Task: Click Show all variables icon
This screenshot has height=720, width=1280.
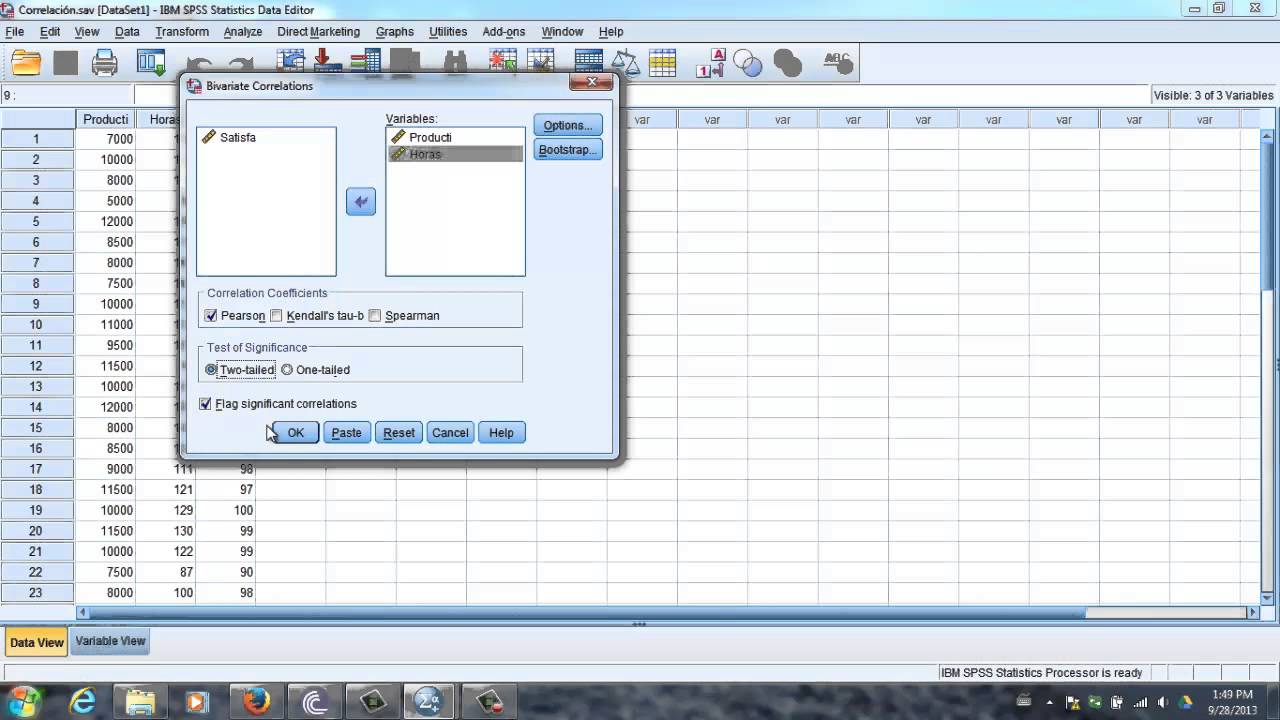Action: (788, 63)
